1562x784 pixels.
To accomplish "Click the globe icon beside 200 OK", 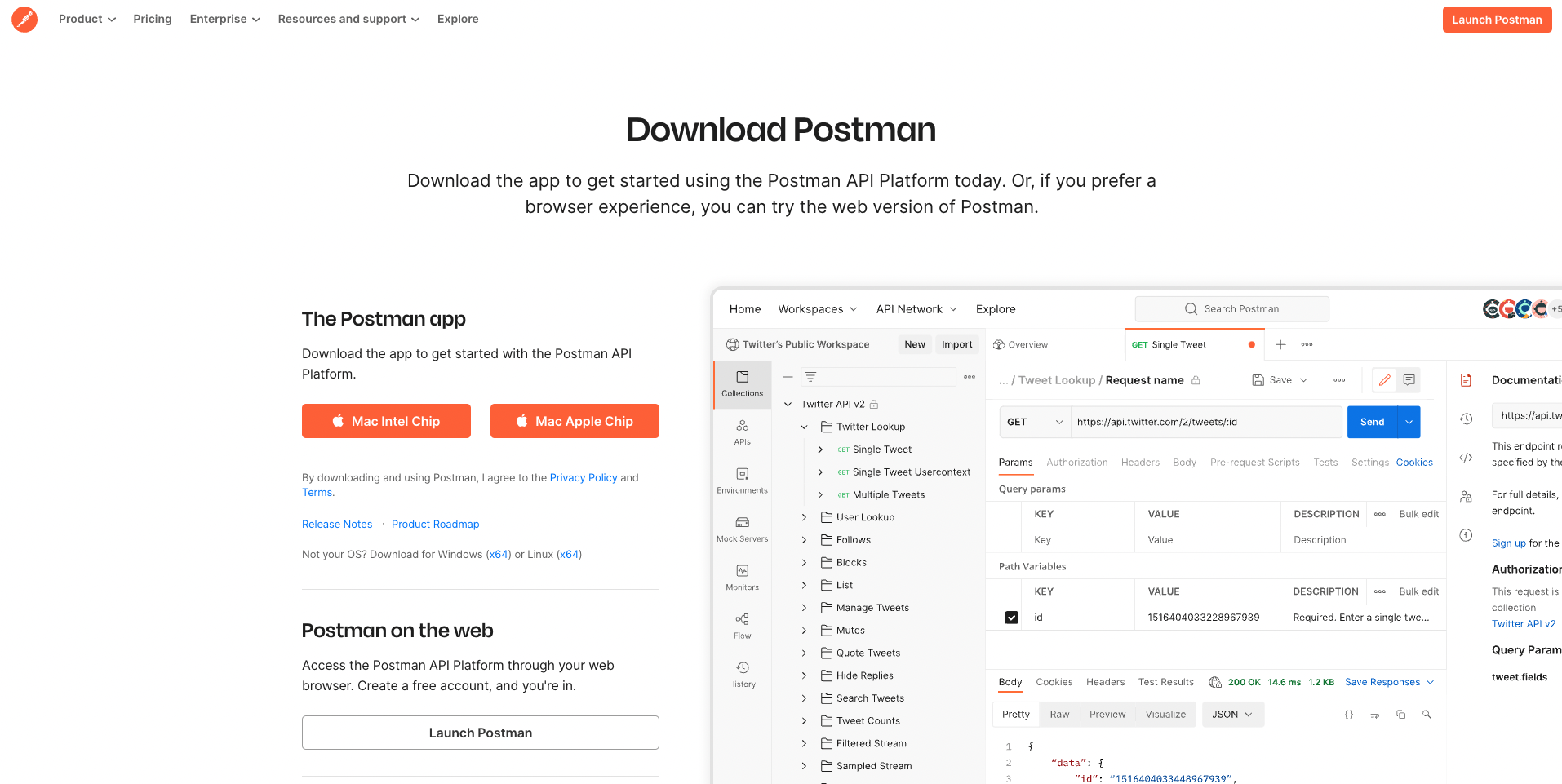I will (1215, 682).
